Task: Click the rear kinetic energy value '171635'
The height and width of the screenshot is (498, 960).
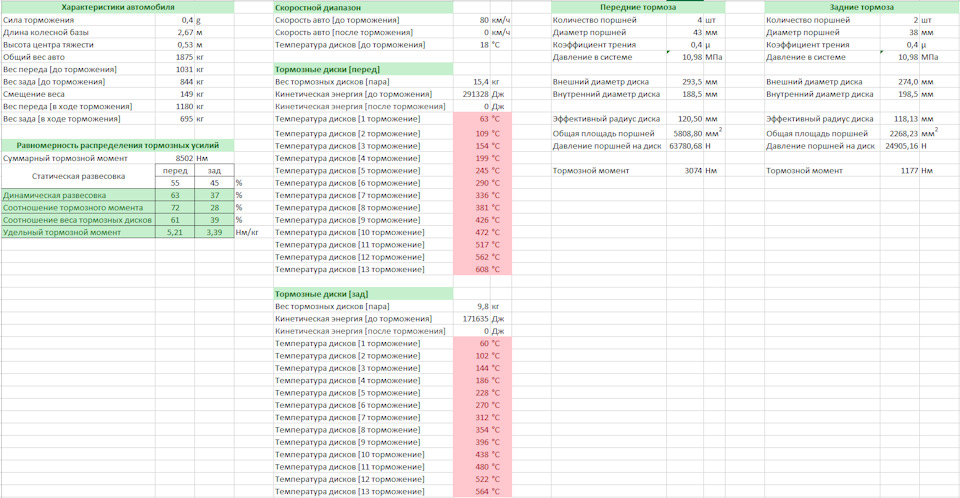Action: coord(471,319)
